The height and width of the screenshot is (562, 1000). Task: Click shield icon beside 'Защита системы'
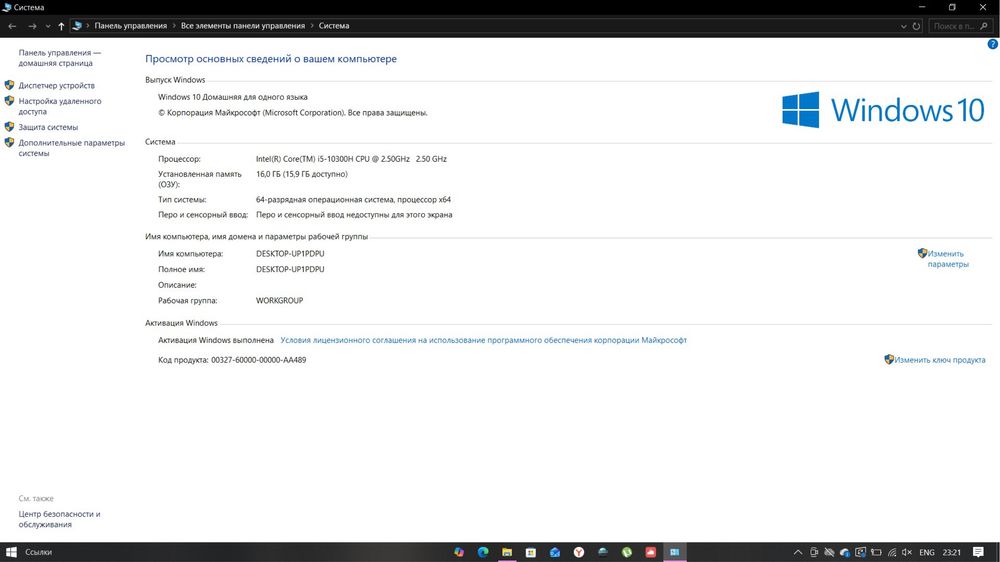(x=10, y=127)
